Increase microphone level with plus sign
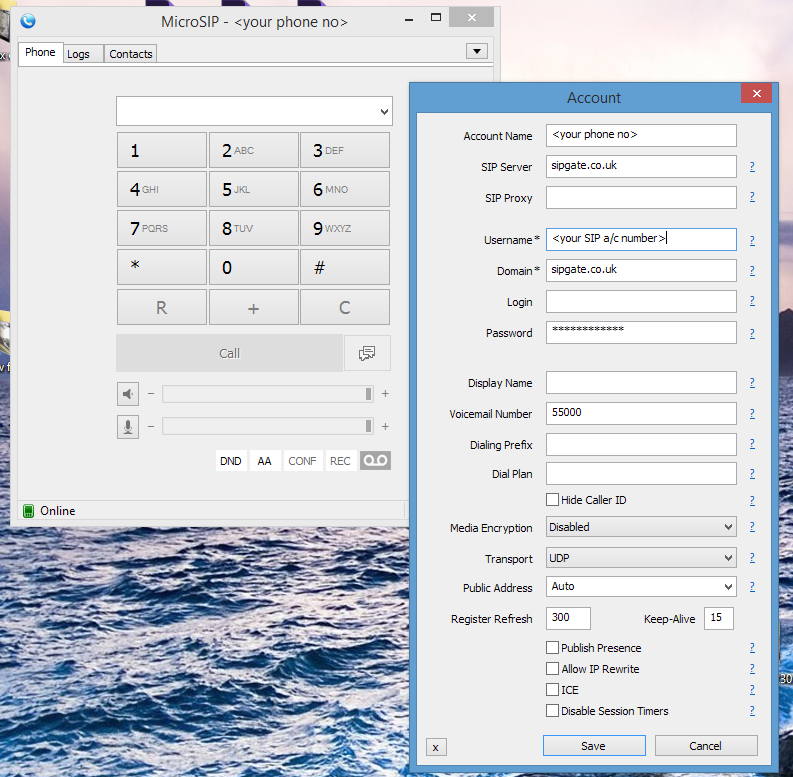The height and width of the screenshot is (777, 793). point(385,426)
